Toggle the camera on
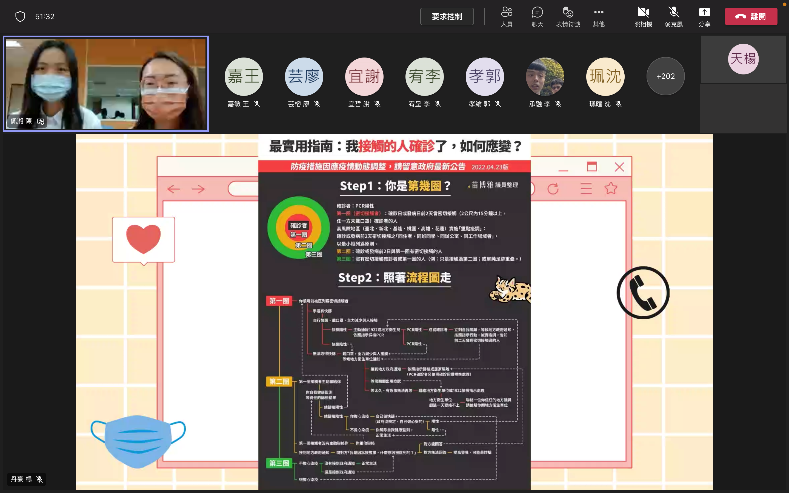Viewport: 789px width, 493px height. 643,15
